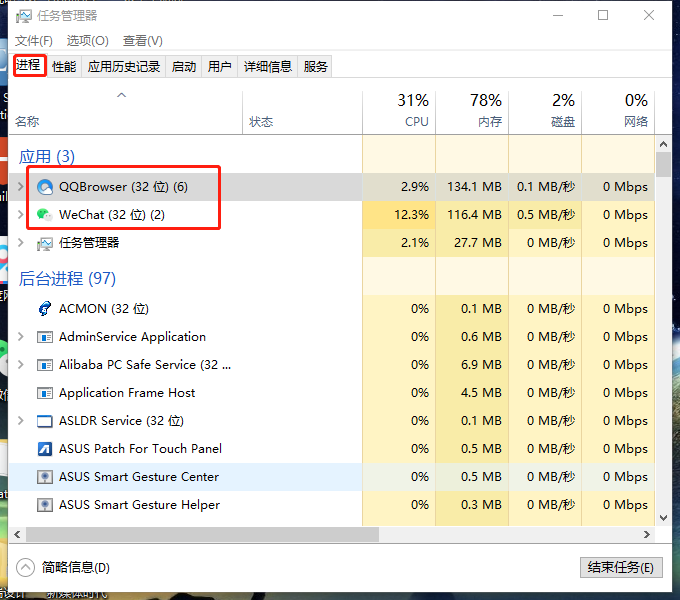Sort by the CPU column header
This screenshot has height=600, width=680.
[399, 113]
